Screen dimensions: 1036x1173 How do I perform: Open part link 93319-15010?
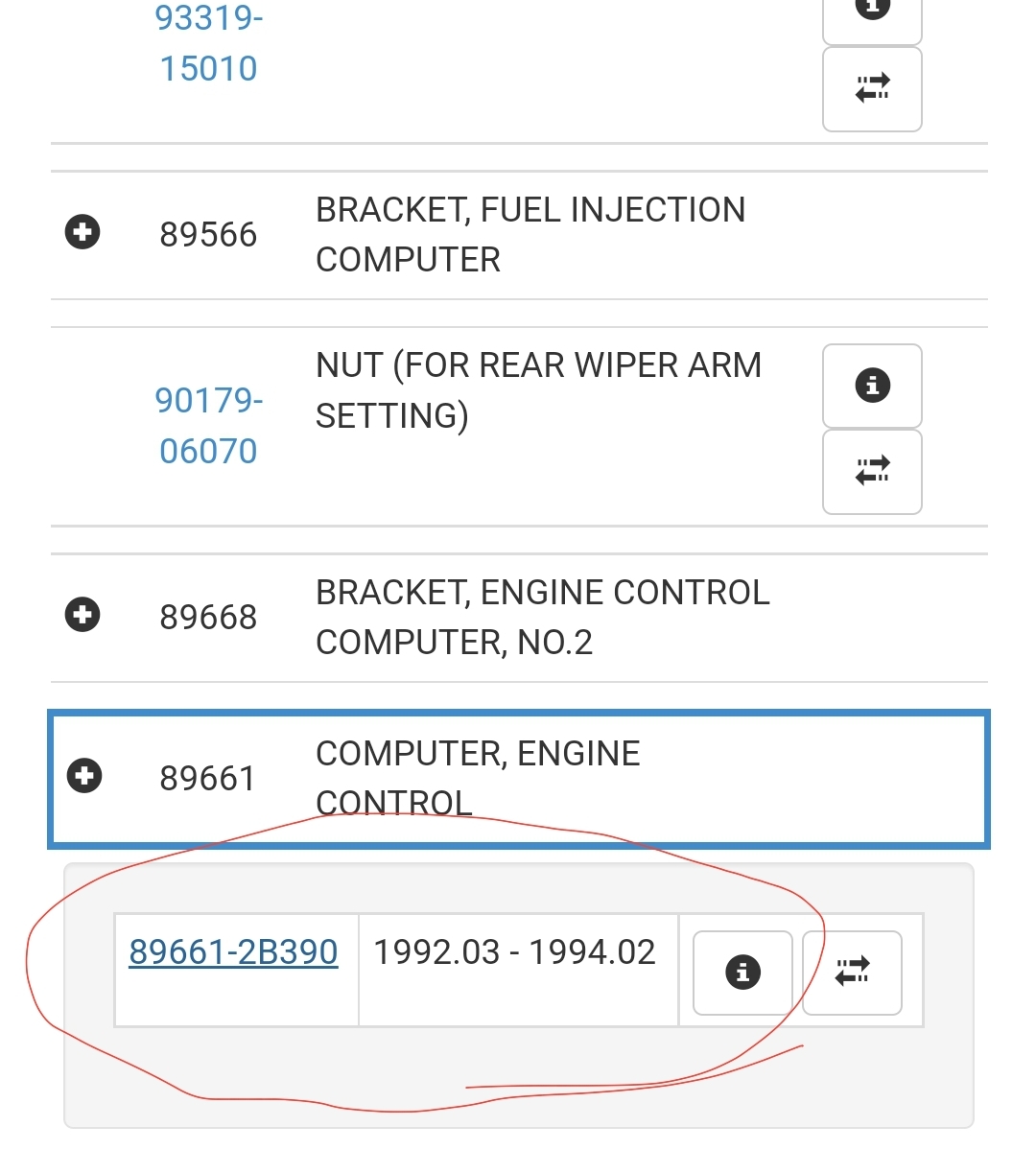point(208,43)
